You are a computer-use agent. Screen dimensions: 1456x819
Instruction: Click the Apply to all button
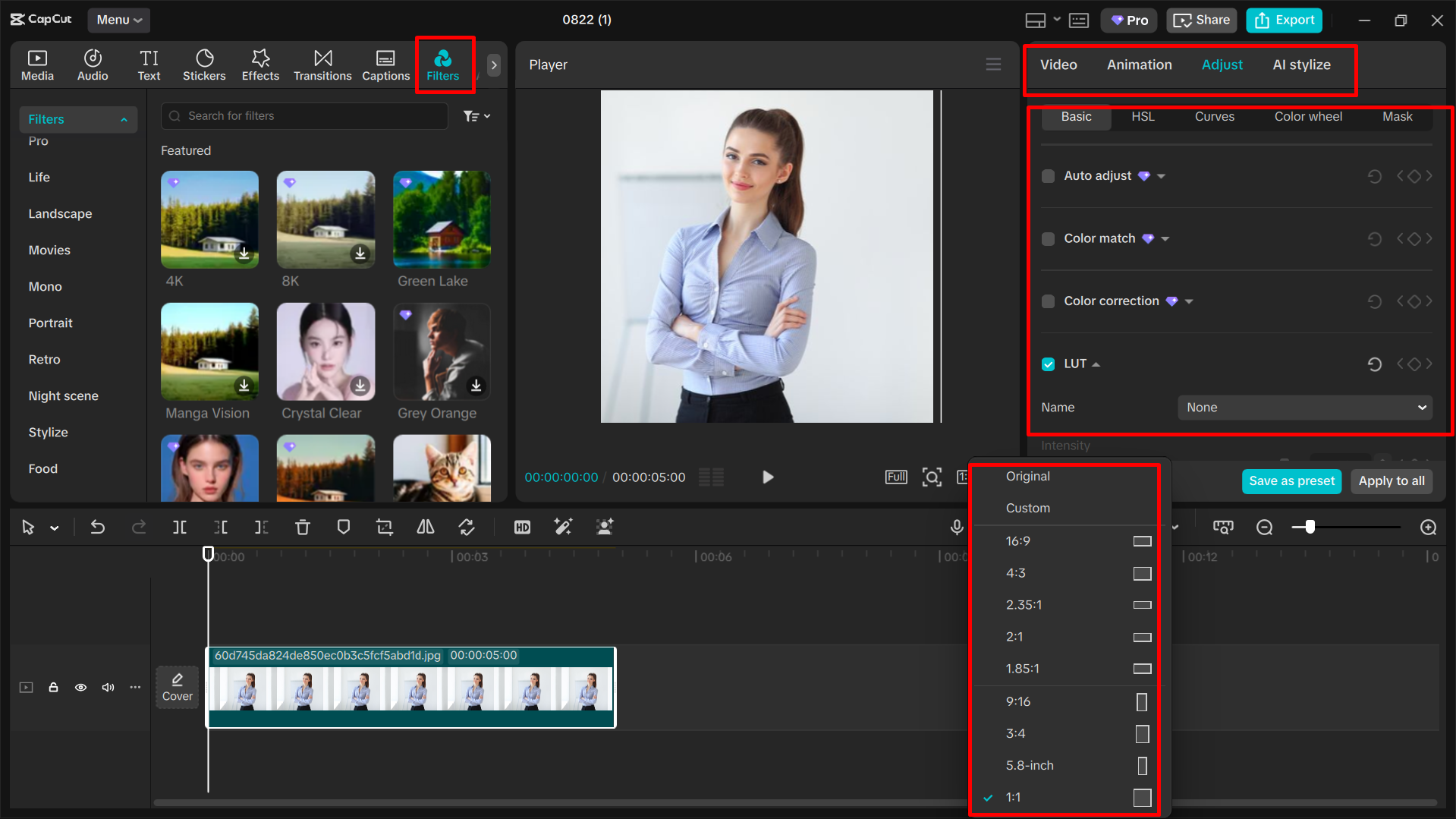click(x=1392, y=480)
